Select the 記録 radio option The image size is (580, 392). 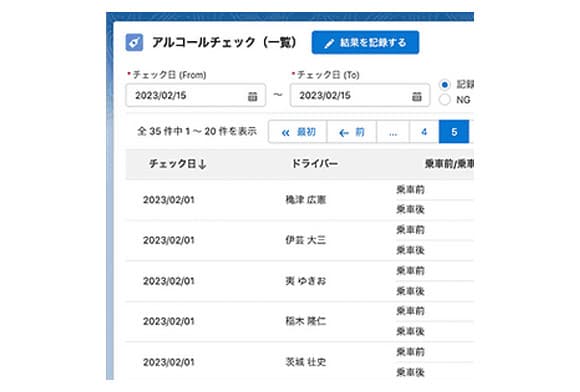click(445, 85)
